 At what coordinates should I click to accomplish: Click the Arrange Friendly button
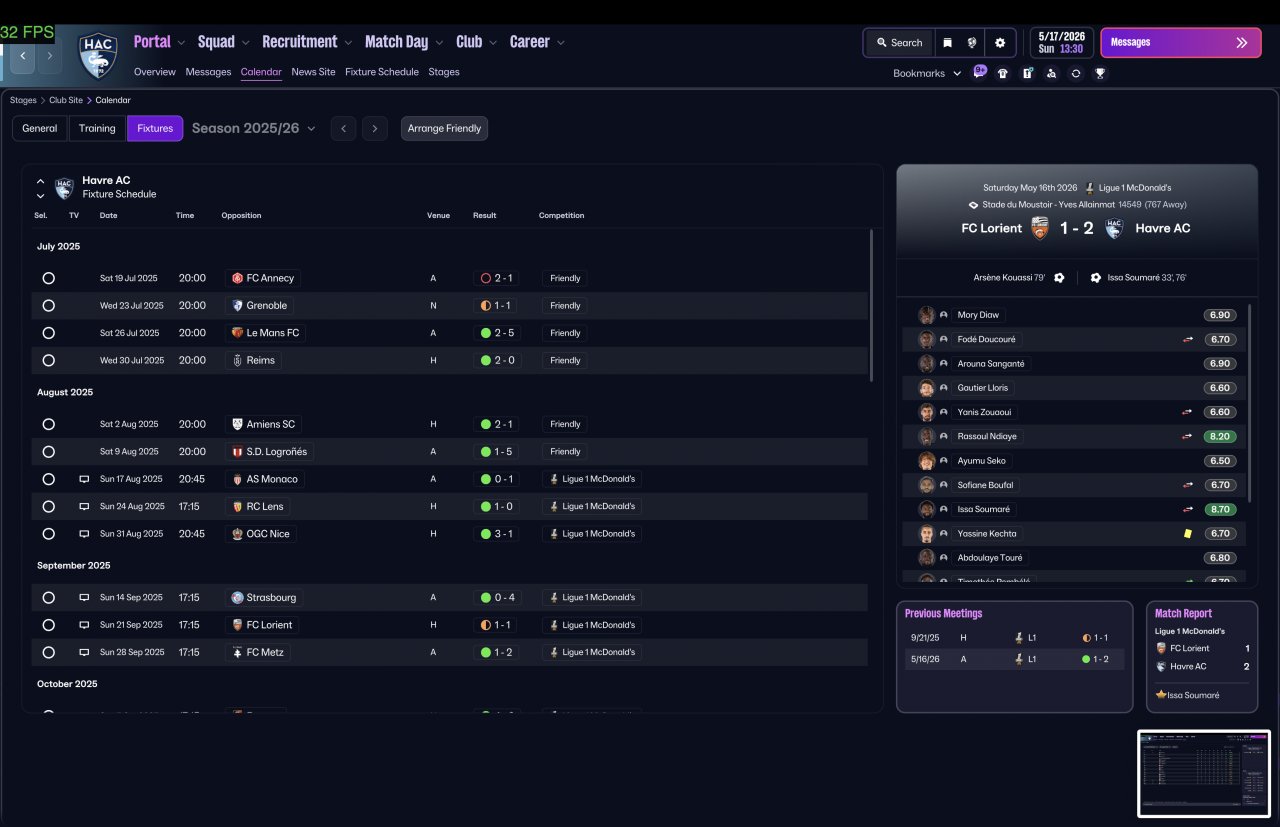point(444,128)
